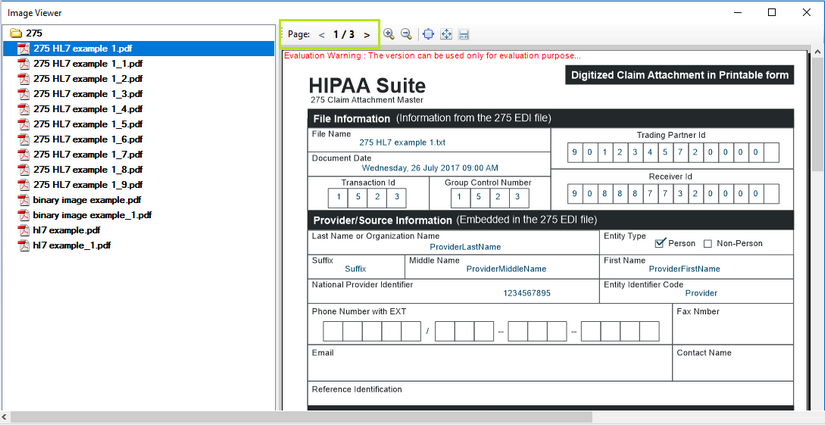Viewport: 825px width, 425px height.
Task: Select hl7 example_1.pdf in list
Action: click(x=71, y=245)
